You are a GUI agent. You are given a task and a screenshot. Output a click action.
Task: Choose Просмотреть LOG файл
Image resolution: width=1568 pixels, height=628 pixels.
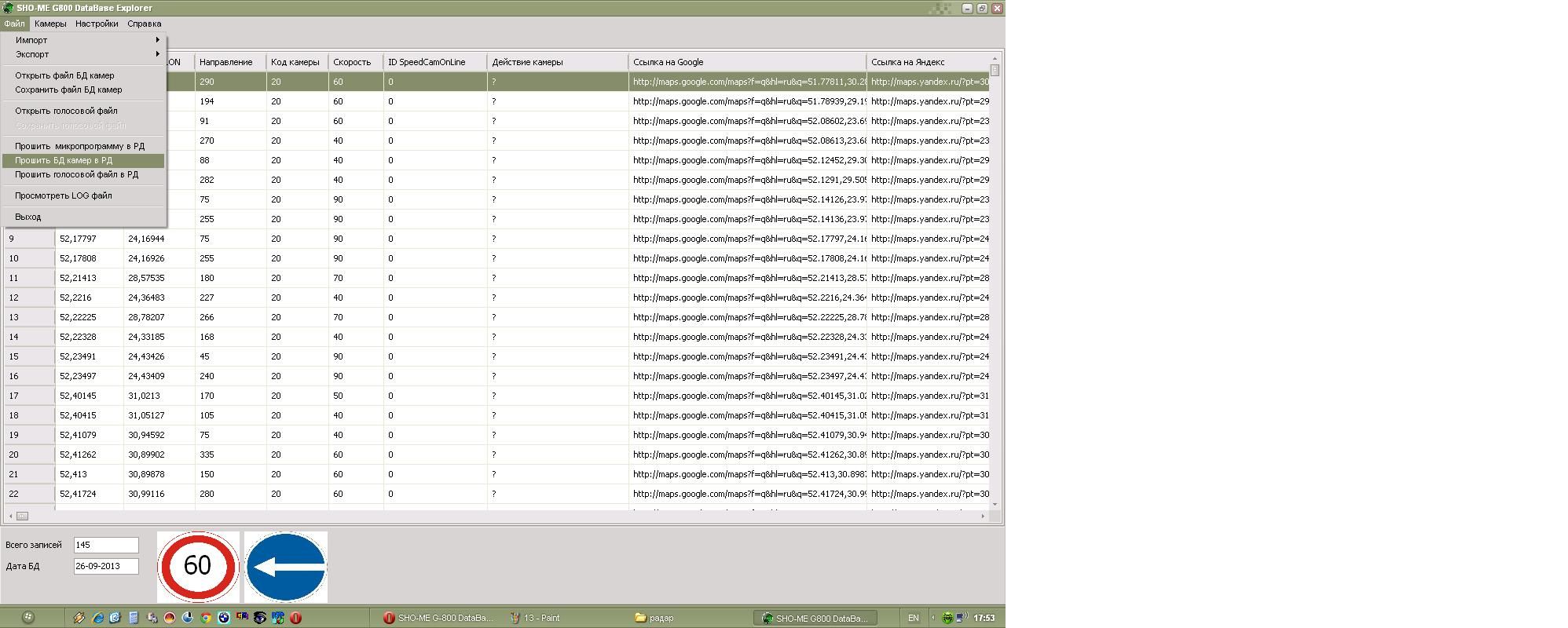[x=84, y=195]
